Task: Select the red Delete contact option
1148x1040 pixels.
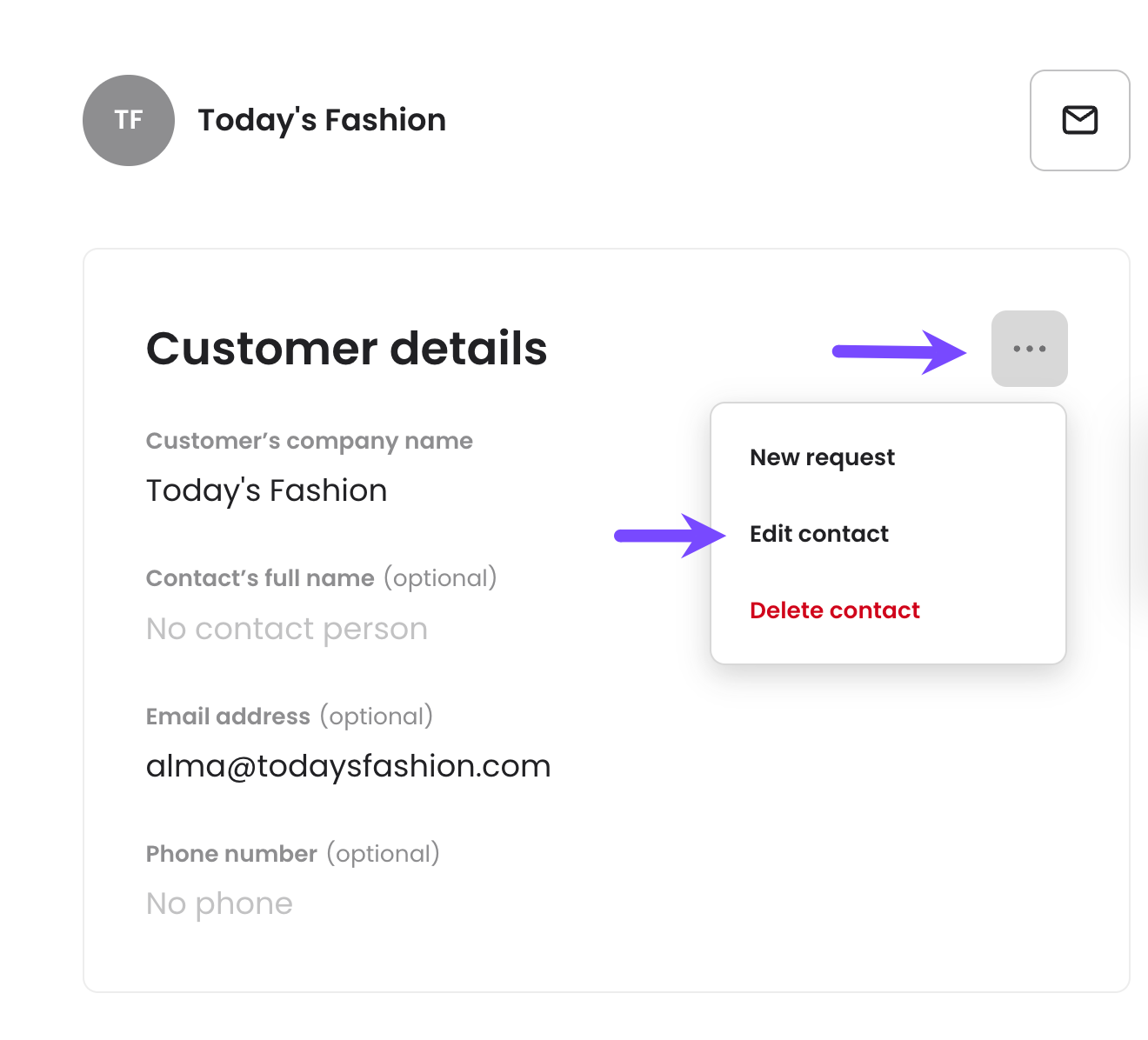Action: coord(835,610)
